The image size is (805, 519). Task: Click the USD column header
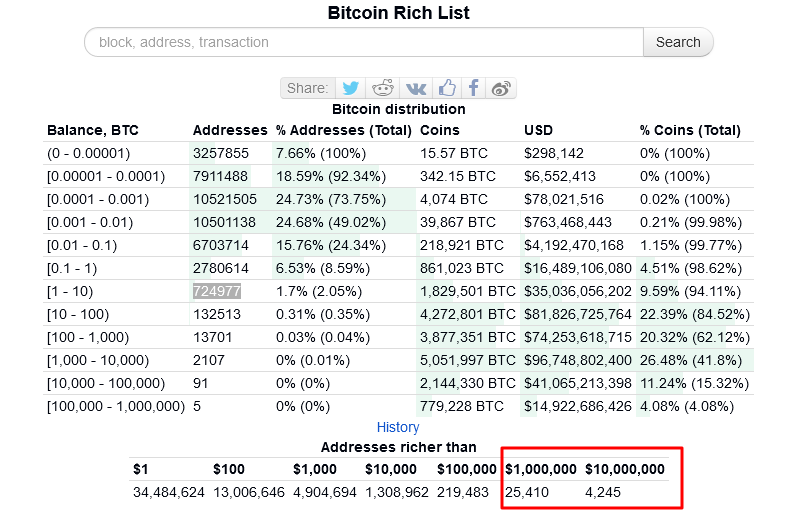click(538, 130)
